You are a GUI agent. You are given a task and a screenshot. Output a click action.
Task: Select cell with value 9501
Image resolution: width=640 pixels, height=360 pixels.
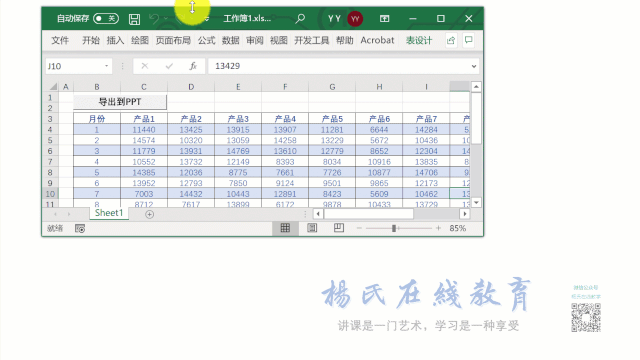(332, 183)
